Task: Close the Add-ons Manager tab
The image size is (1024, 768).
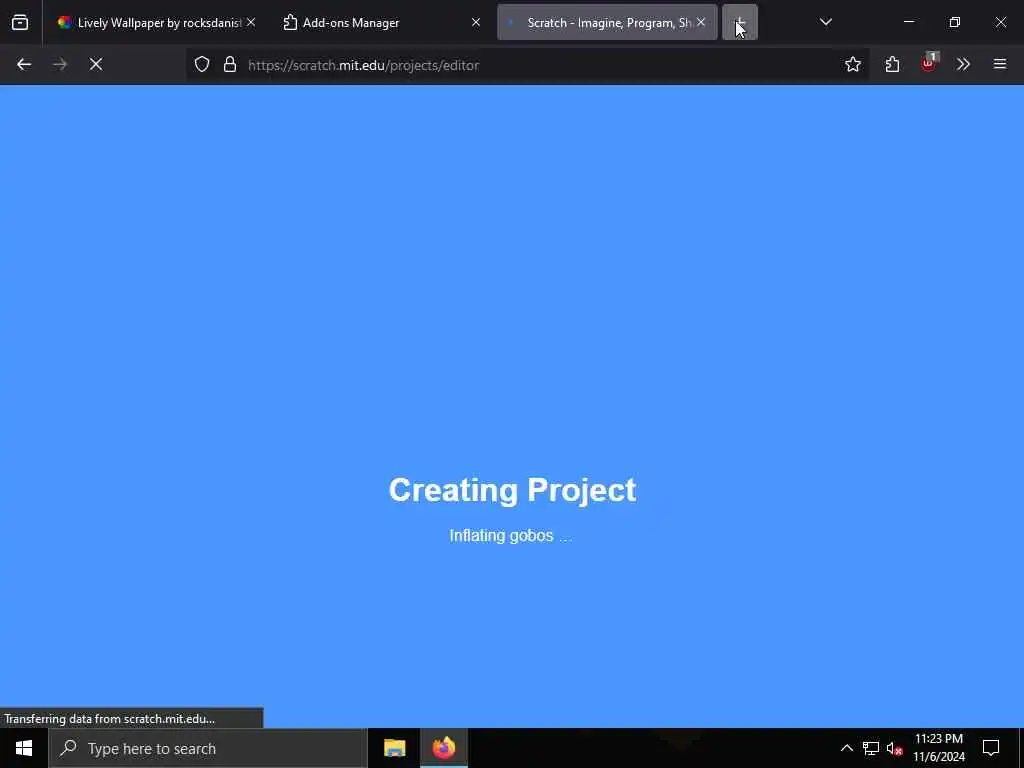Action: pyautogui.click(x=476, y=23)
